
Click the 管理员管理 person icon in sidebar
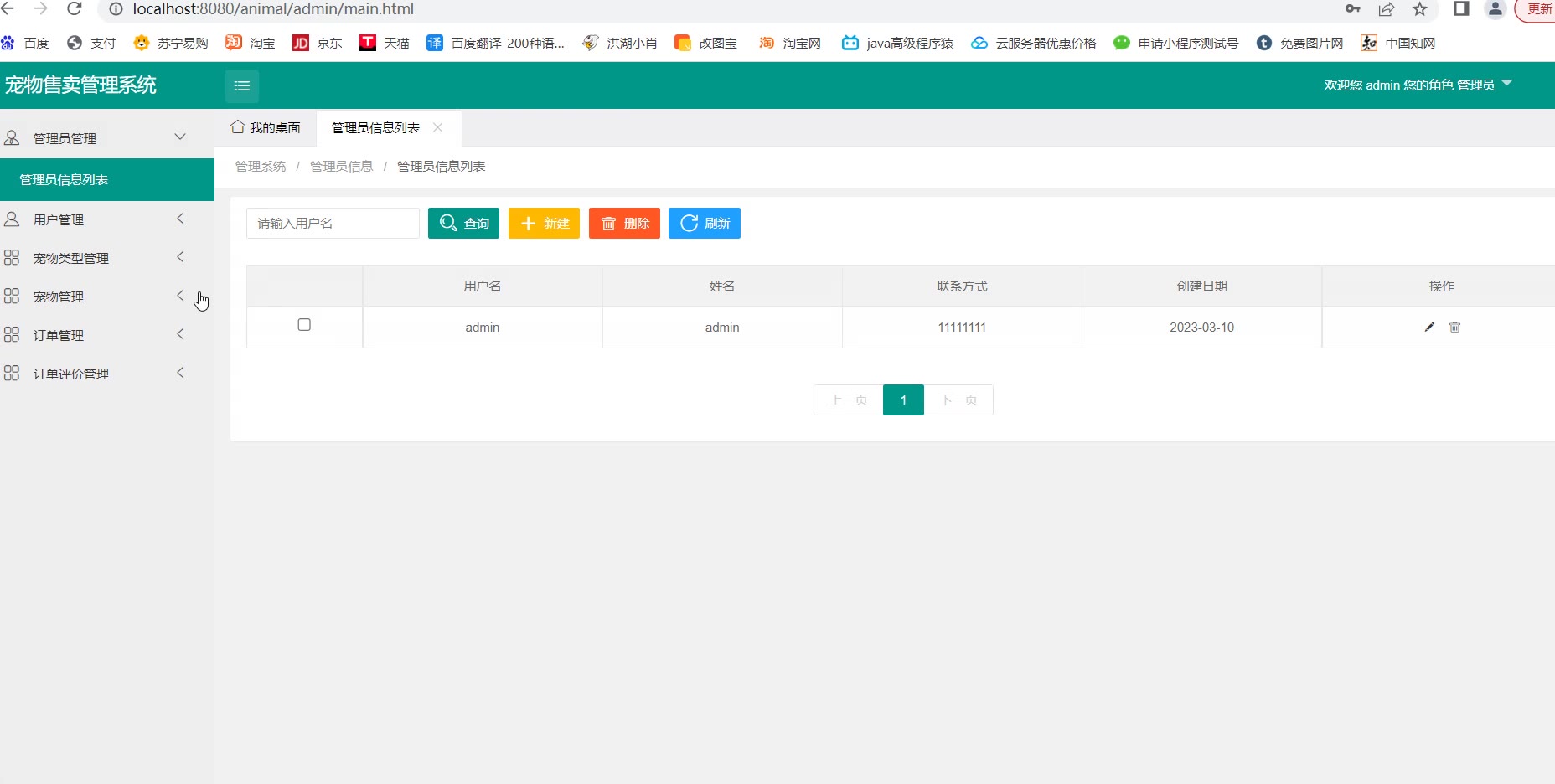(x=12, y=137)
